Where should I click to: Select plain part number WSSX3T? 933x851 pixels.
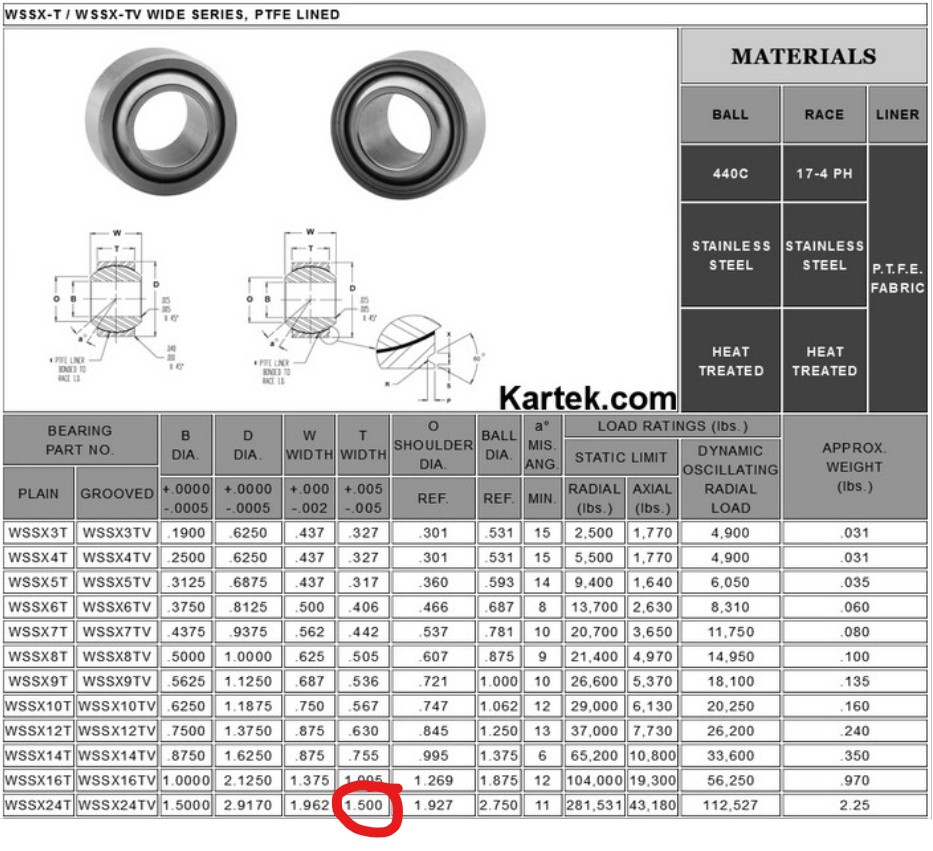[x=39, y=533]
